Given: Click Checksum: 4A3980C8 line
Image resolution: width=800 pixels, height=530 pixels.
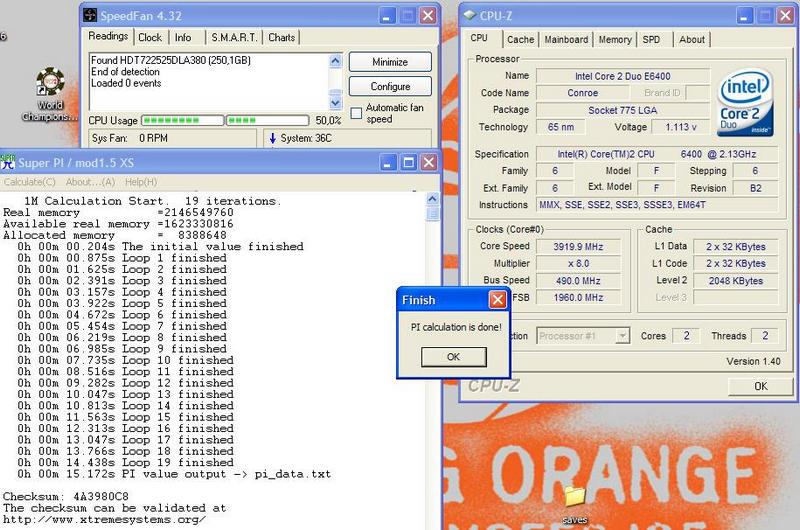Looking at the screenshot, I should pos(66,496).
